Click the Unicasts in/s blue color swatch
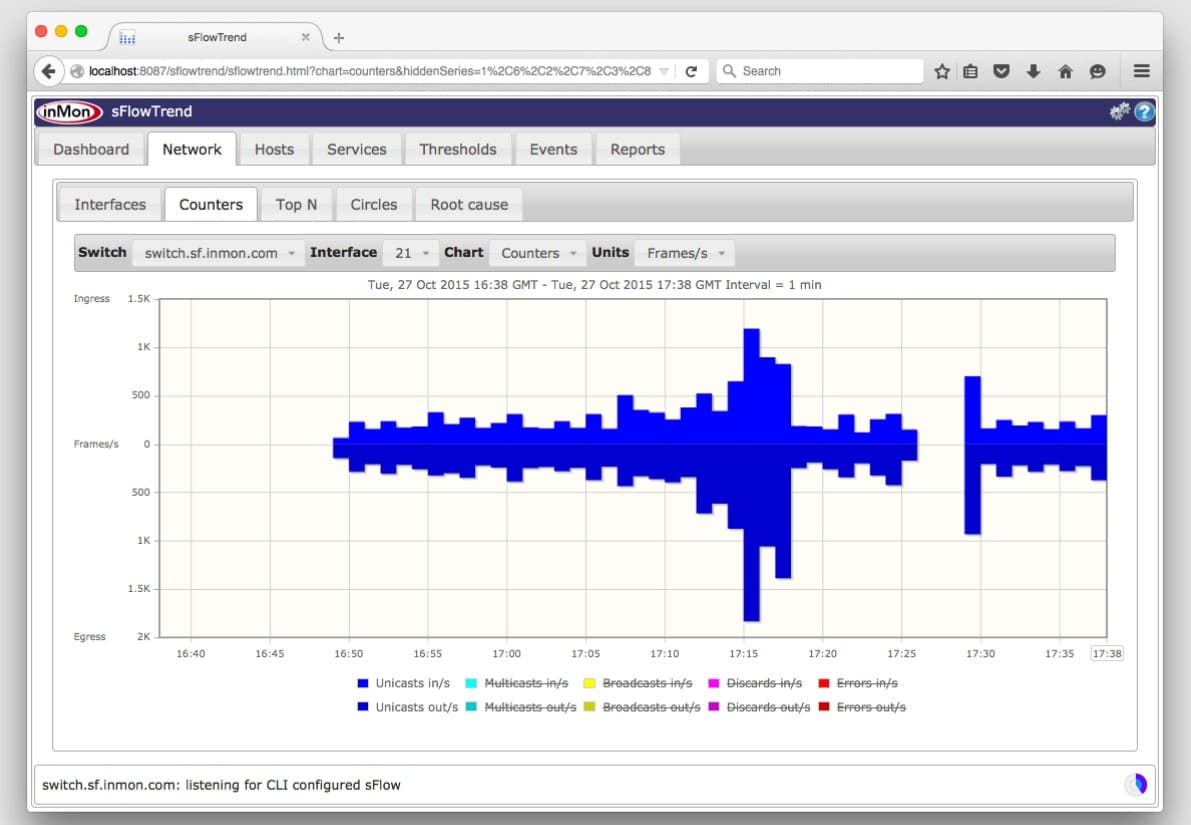The width and height of the screenshot is (1191, 825). [363, 684]
